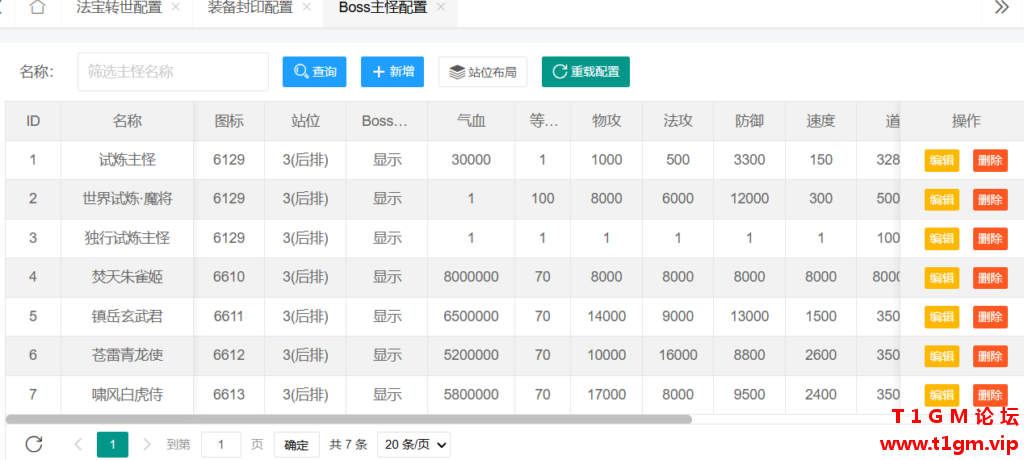Select current page number 1
The width and height of the screenshot is (1024, 460).
(x=112, y=445)
